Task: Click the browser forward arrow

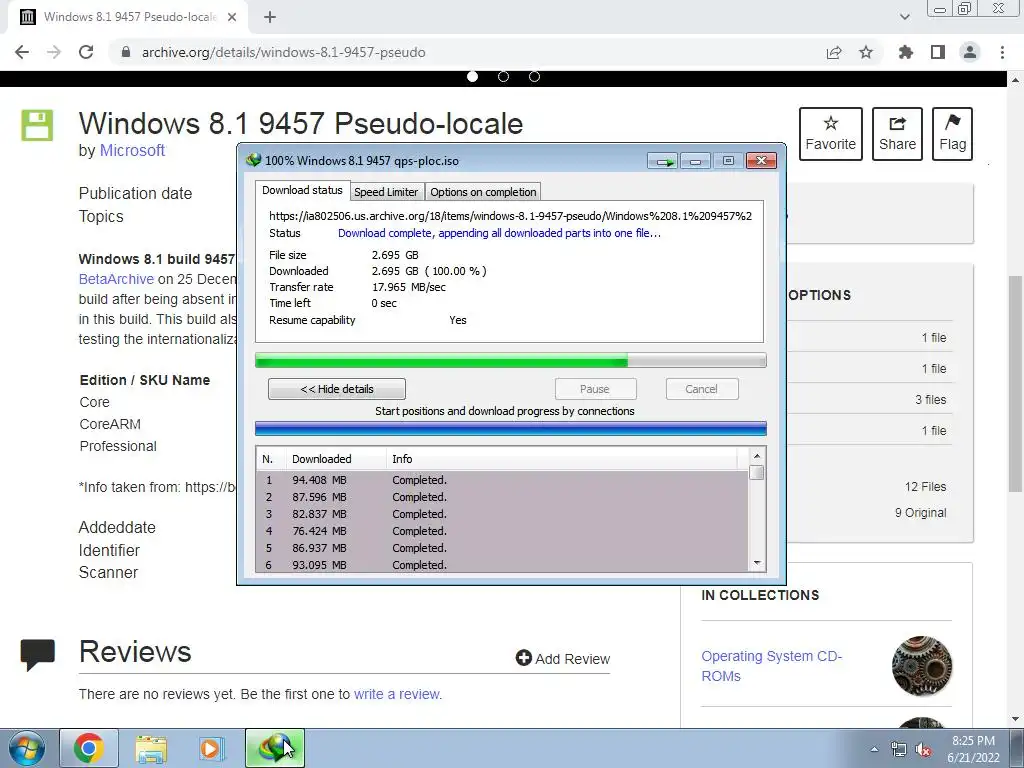Action: click(54, 52)
